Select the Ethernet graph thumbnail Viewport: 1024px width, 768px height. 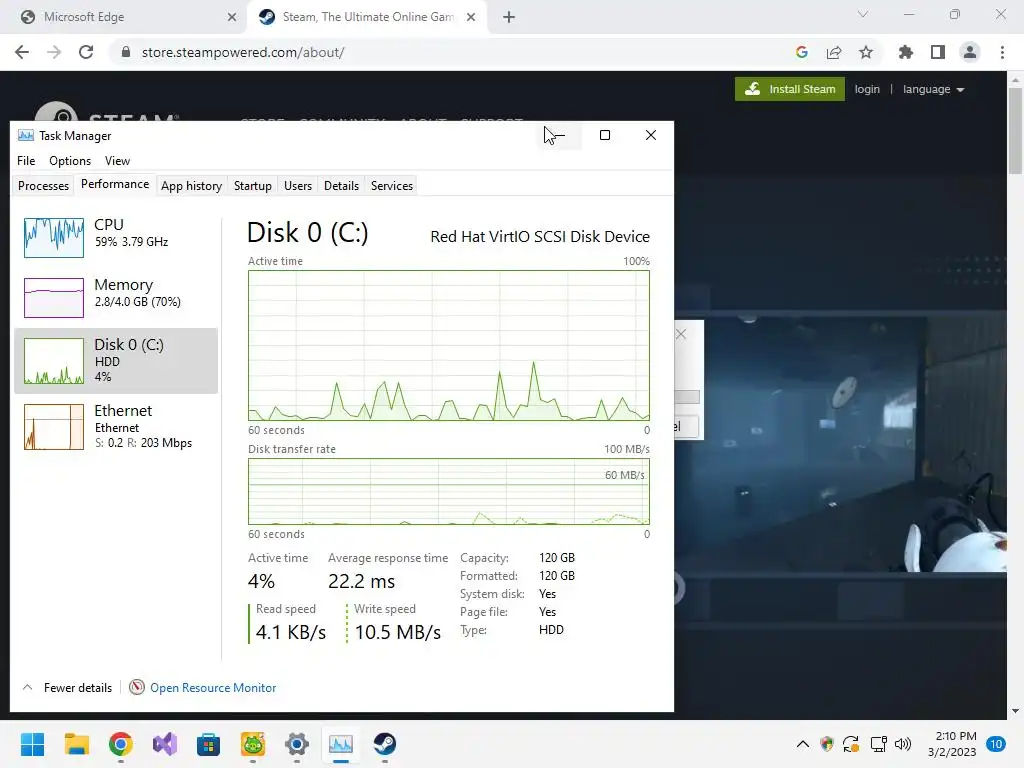pyautogui.click(x=54, y=427)
